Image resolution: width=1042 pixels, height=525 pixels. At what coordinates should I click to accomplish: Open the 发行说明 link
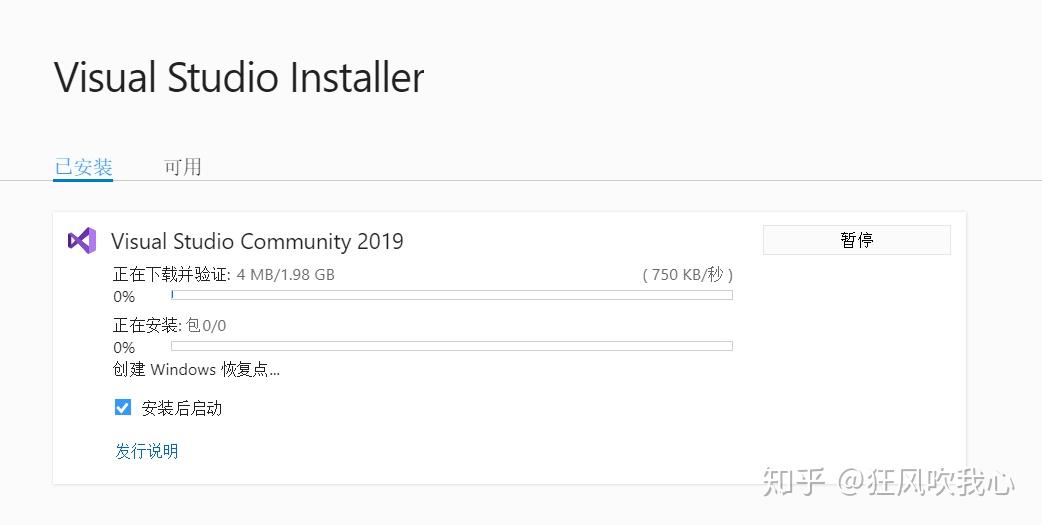(146, 451)
